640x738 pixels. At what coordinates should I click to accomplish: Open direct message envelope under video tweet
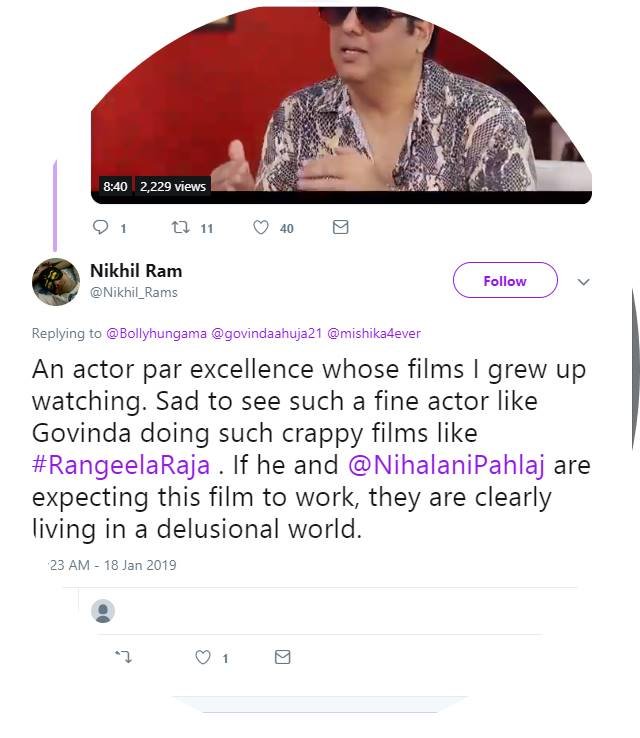tap(340, 228)
